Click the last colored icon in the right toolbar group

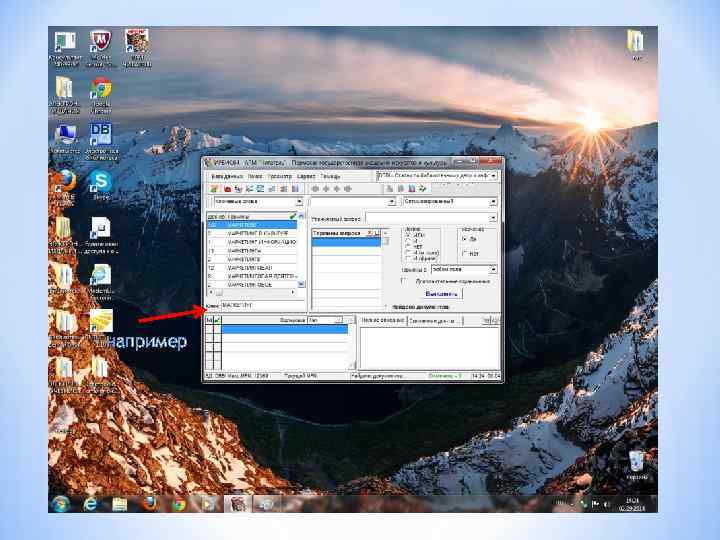click(x=422, y=189)
